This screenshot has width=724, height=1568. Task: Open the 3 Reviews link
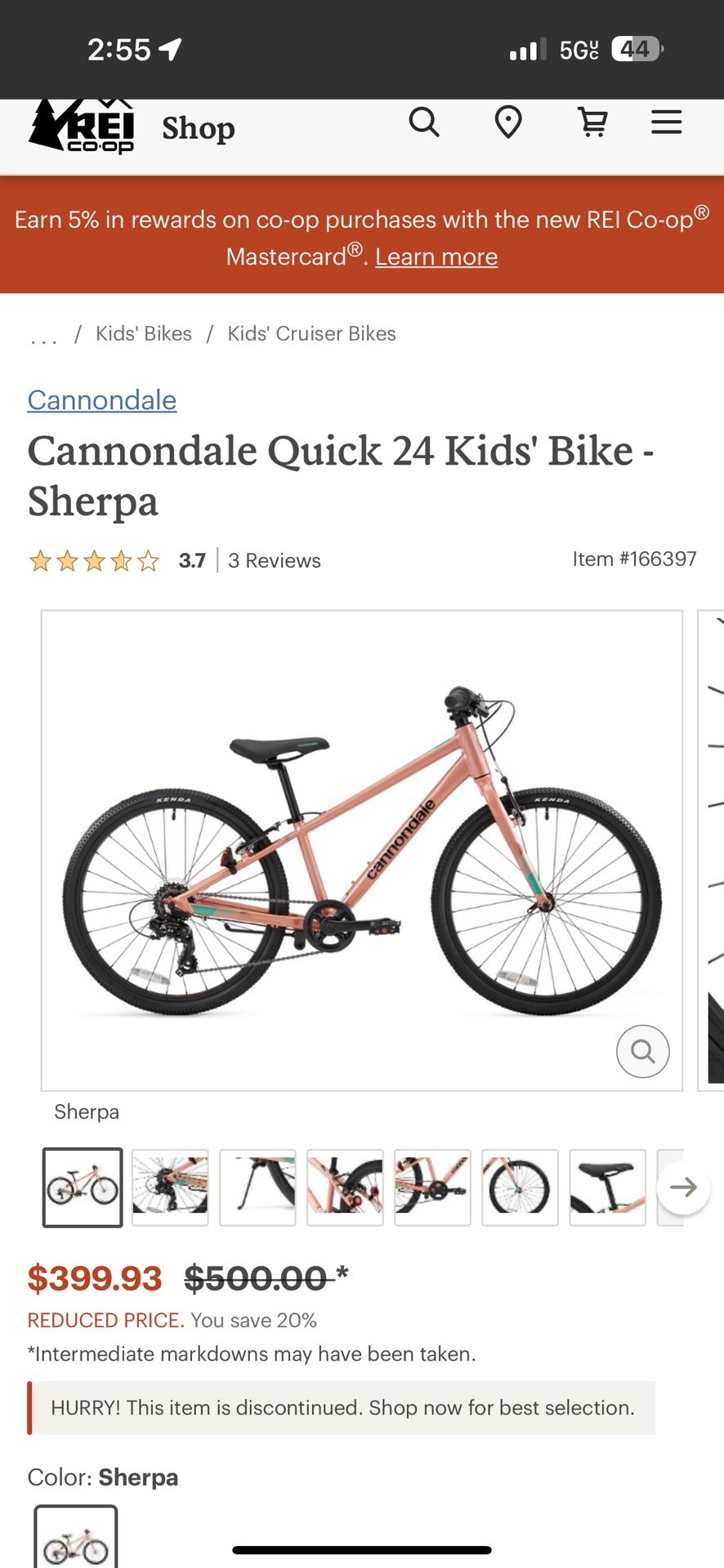275,561
